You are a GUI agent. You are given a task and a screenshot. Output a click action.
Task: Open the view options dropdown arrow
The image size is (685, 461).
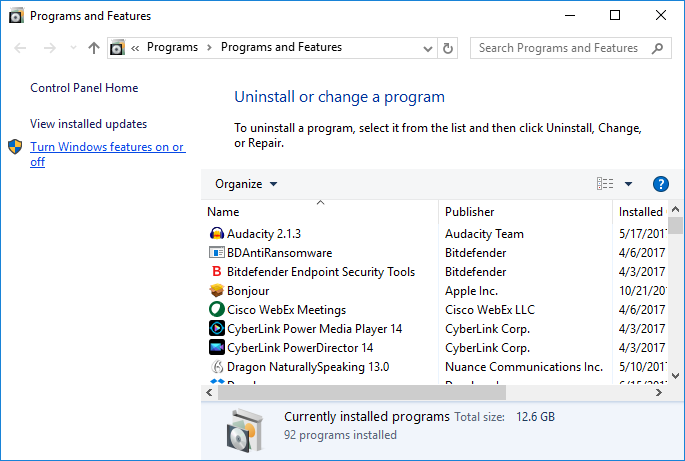tap(628, 184)
